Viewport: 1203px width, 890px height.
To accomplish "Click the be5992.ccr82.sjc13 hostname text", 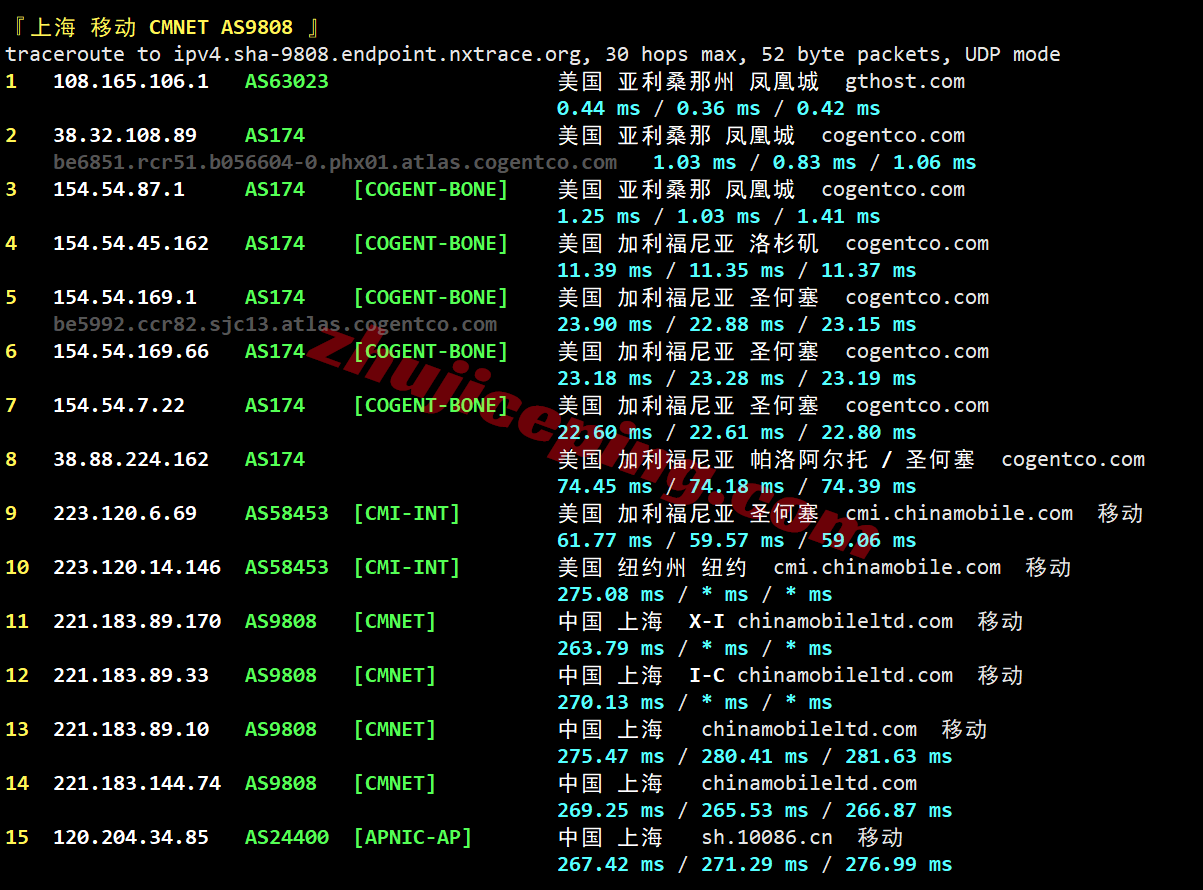I will click(275, 325).
